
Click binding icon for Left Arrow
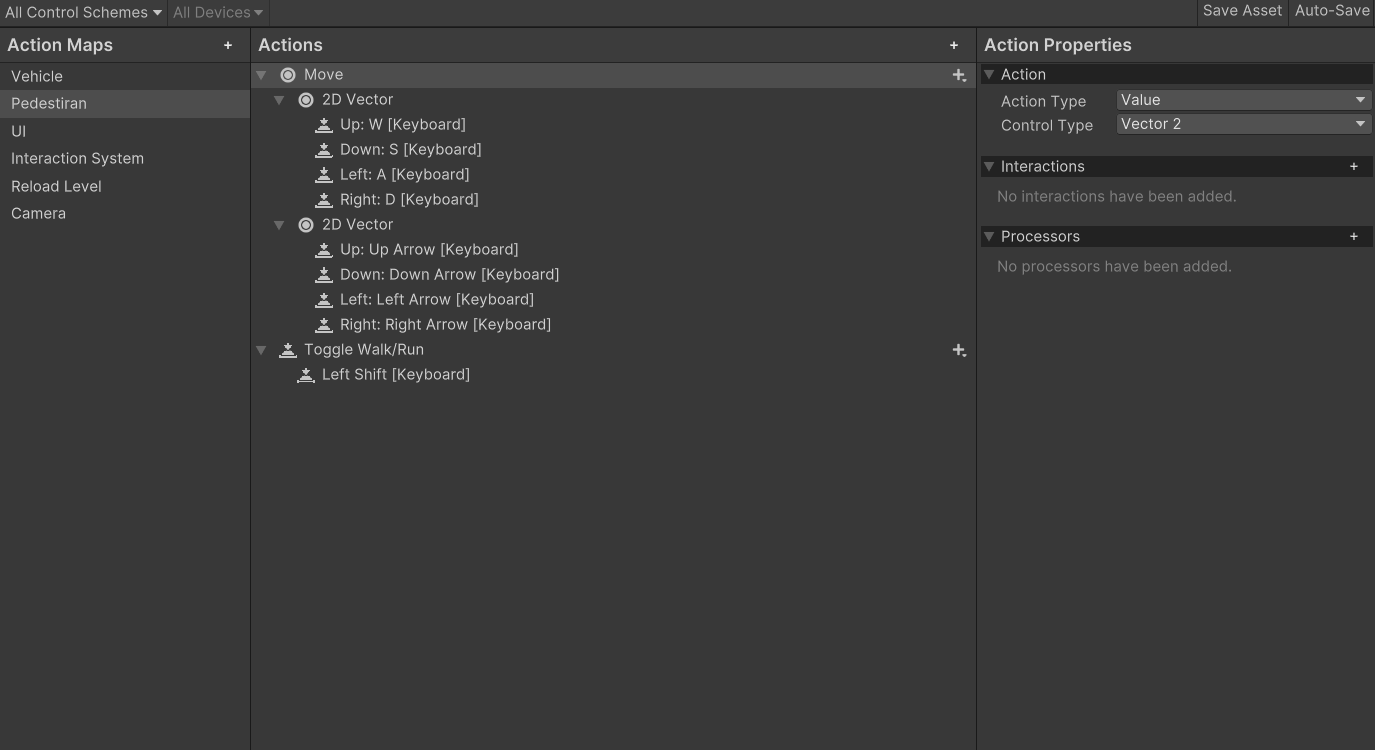(324, 300)
